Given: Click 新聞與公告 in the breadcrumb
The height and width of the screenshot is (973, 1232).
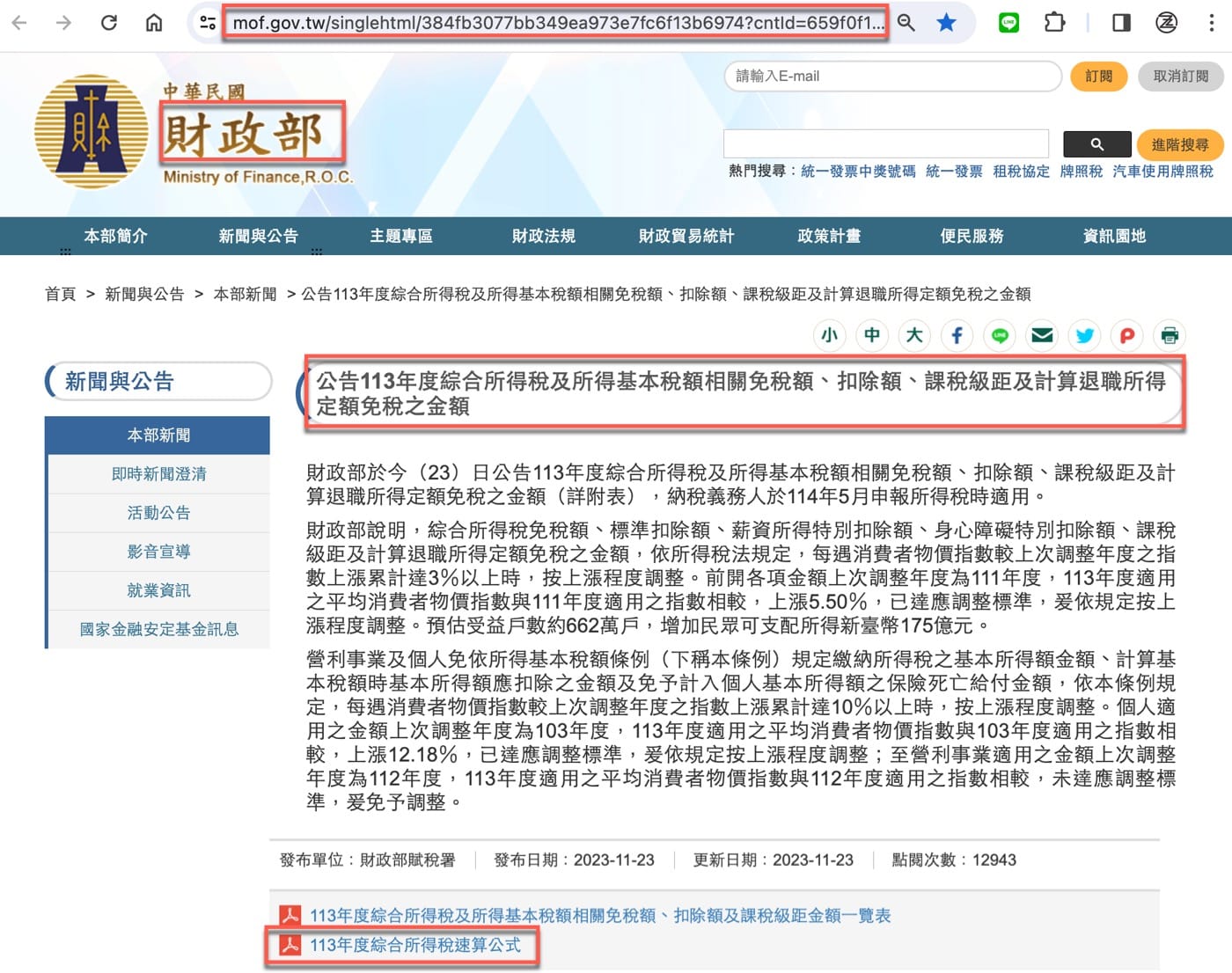Looking at the screenshot, I should [144, 294].
